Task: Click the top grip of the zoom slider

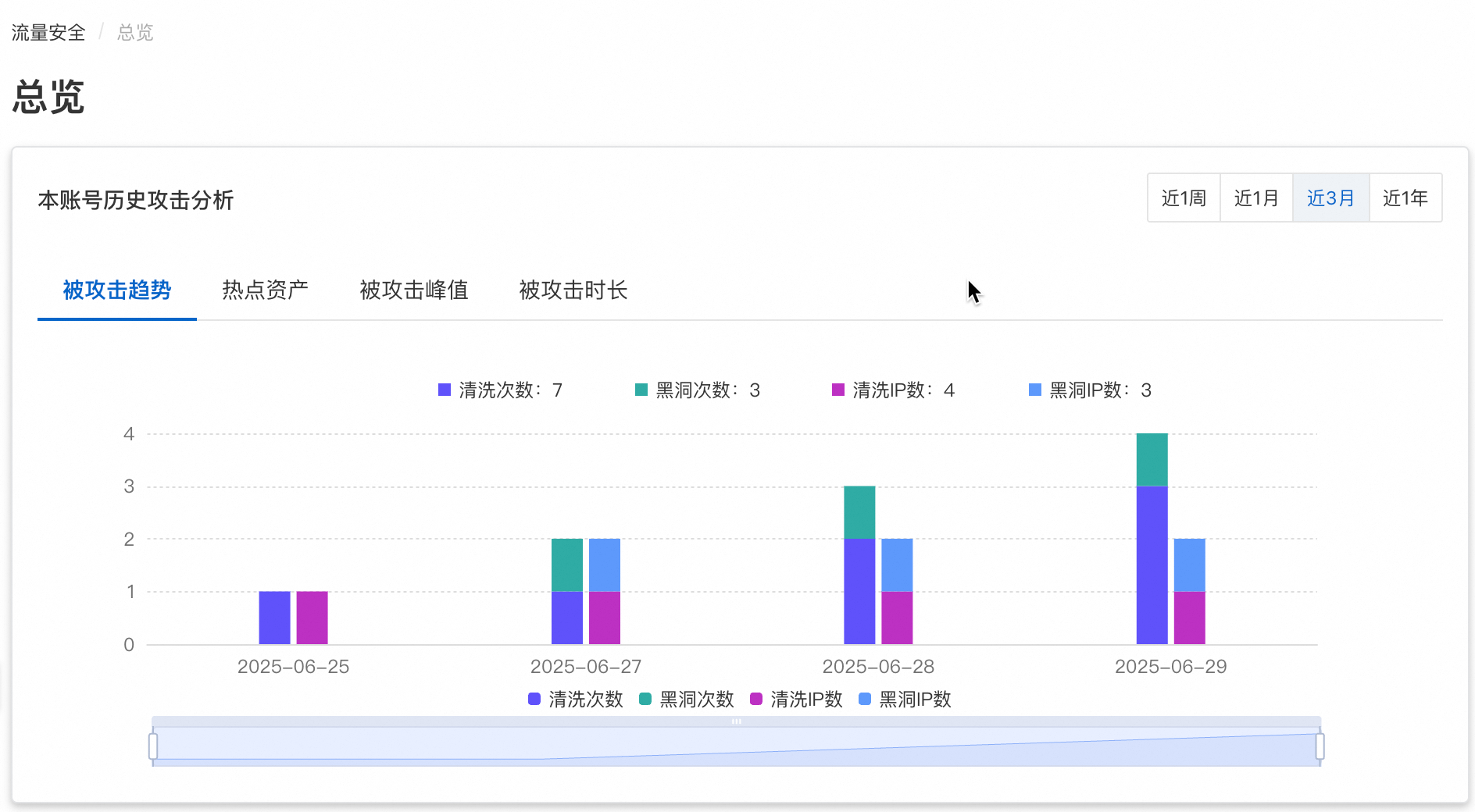Action: click(x=736, y=721)
